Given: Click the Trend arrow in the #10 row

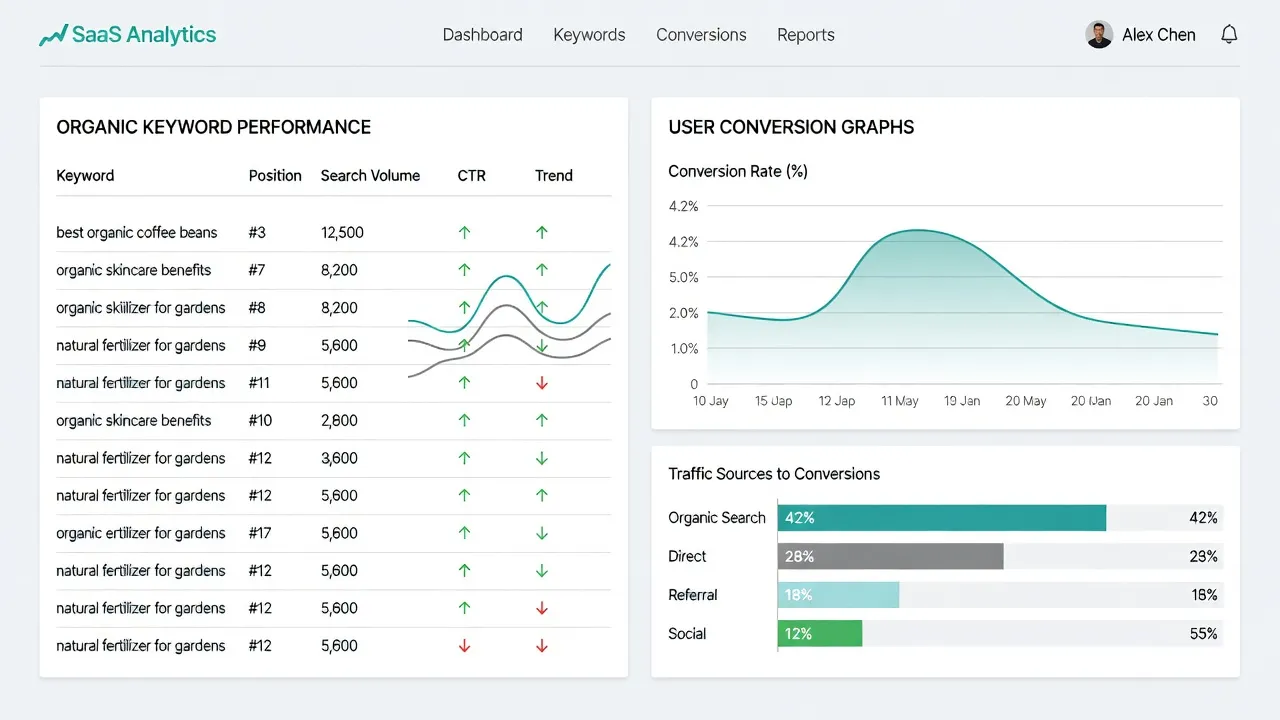Looking at the screenshot, I should coord(542,420).
